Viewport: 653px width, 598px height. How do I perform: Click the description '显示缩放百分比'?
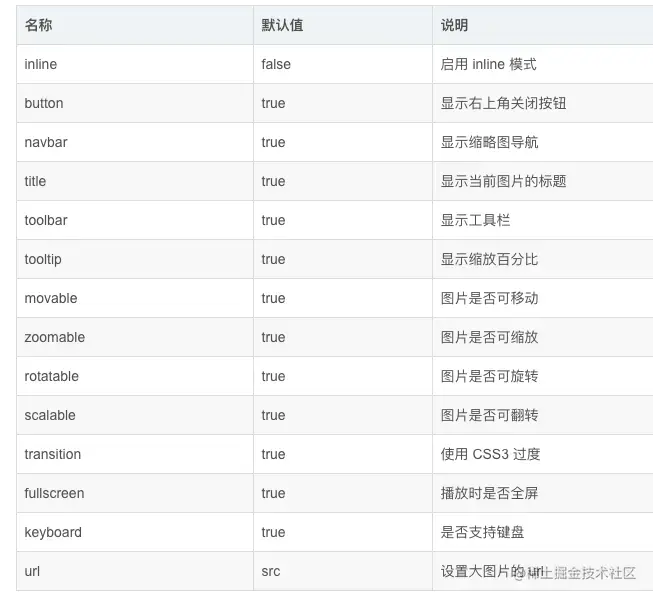pyautogui.click(x=489, y=259)
